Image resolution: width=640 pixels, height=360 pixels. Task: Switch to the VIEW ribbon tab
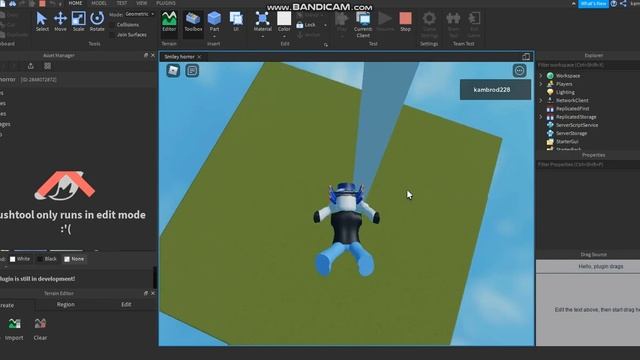coord(142,3)
